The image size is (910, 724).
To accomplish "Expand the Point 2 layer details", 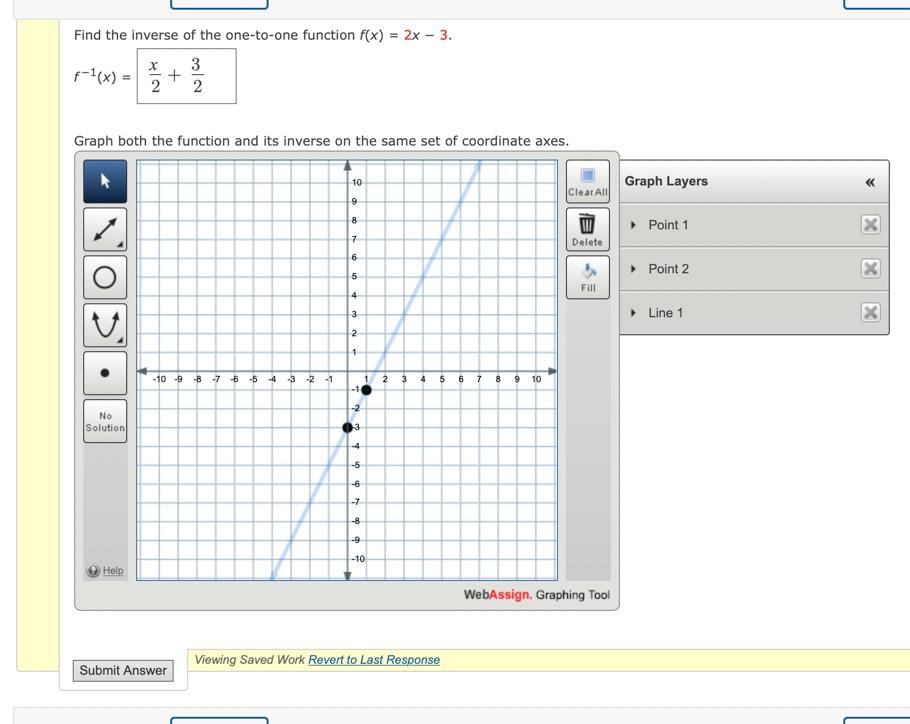I will click(631, 269).
